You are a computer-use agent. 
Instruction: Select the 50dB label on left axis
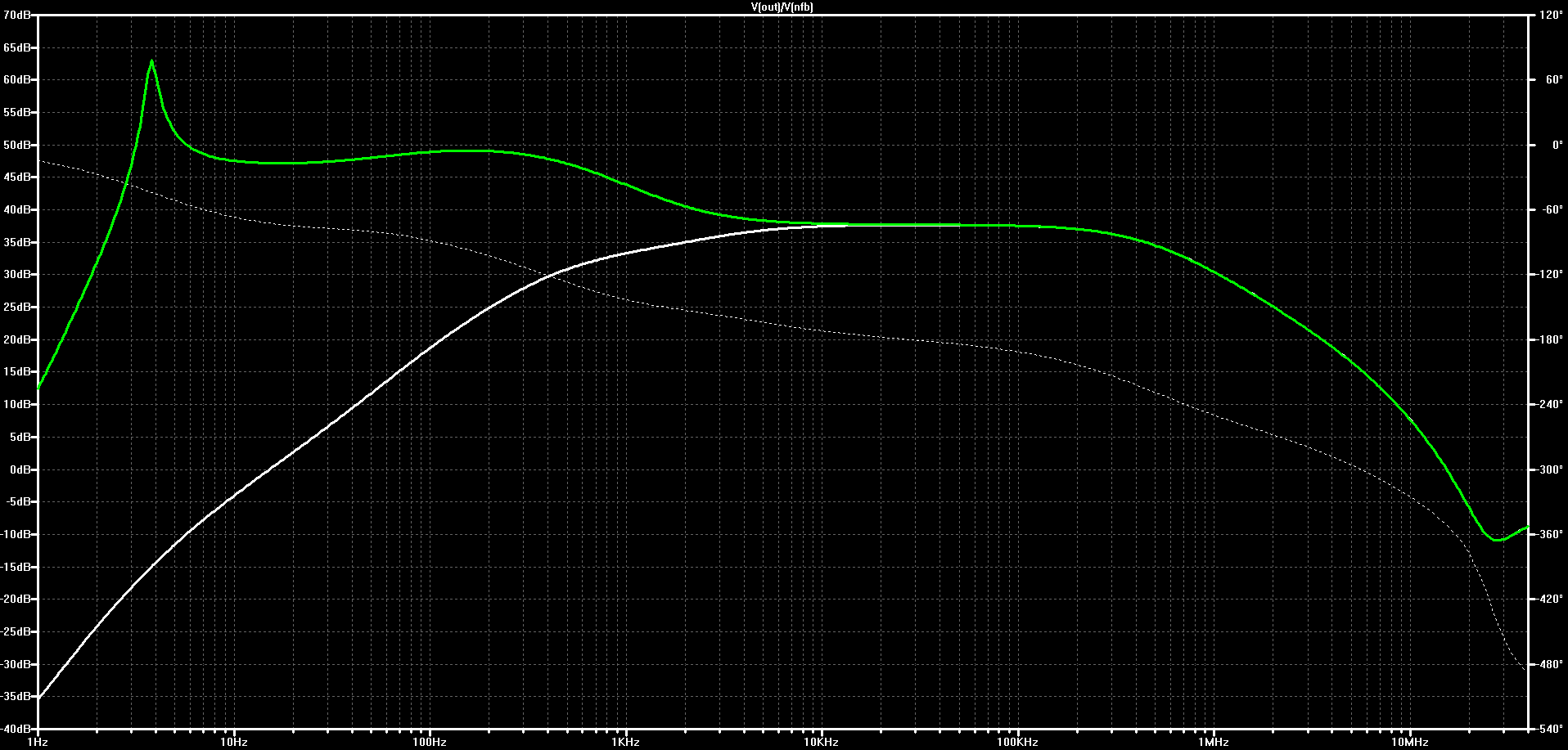click(17, 145)
